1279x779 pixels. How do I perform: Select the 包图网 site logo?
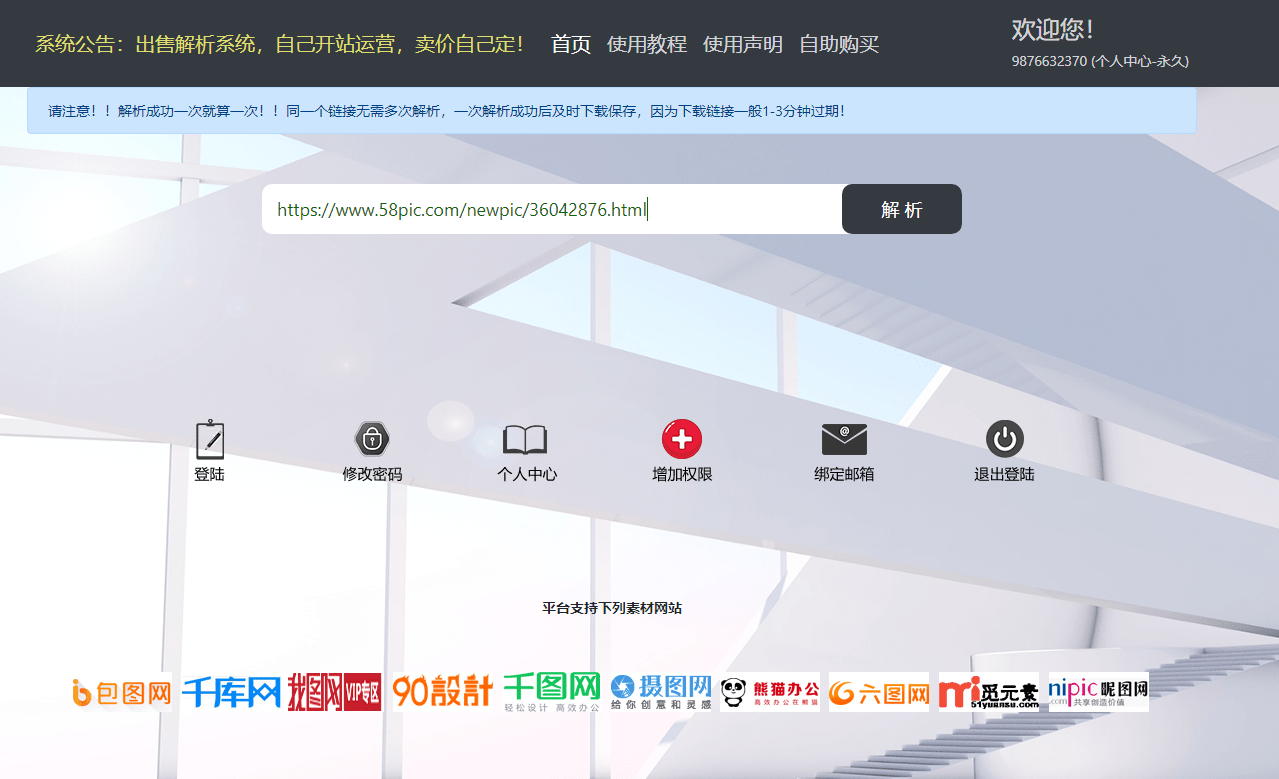[120, 691]
